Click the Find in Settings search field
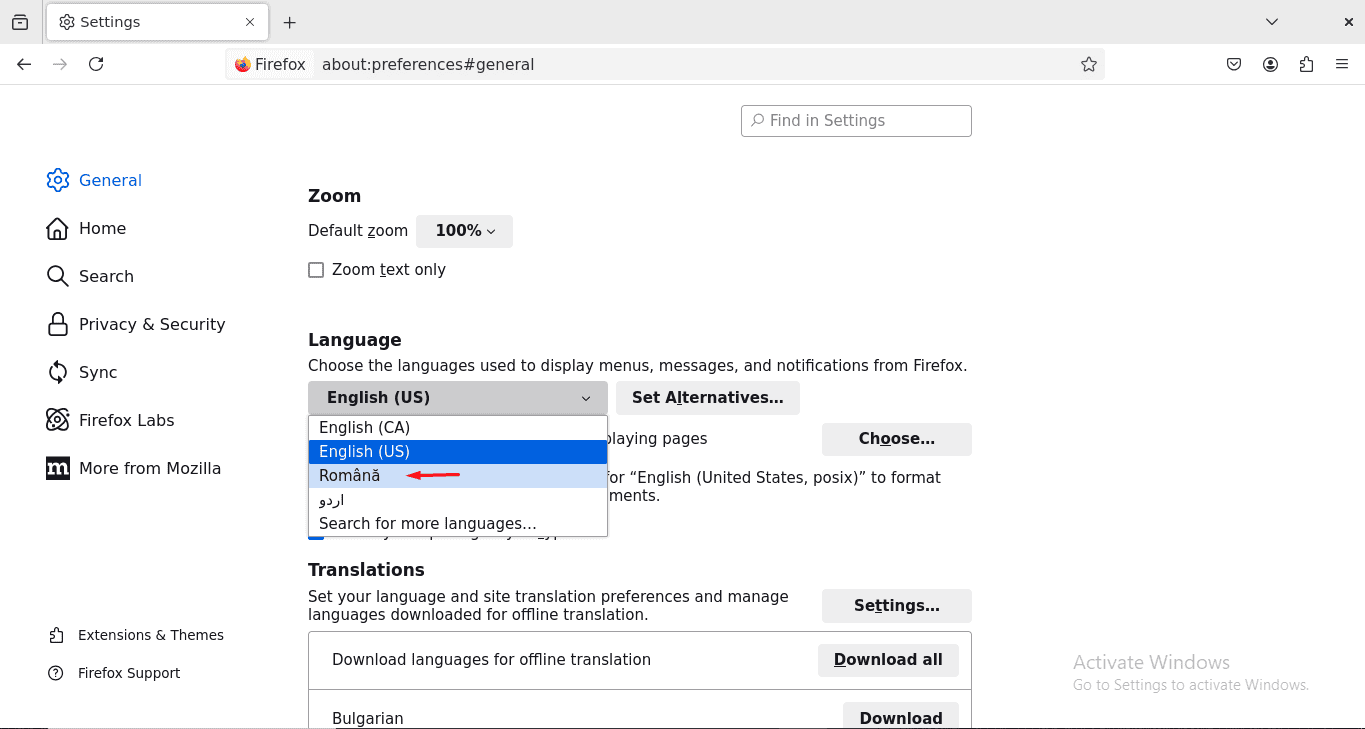Screen dimensions: 1365x729 click(855, 120)
